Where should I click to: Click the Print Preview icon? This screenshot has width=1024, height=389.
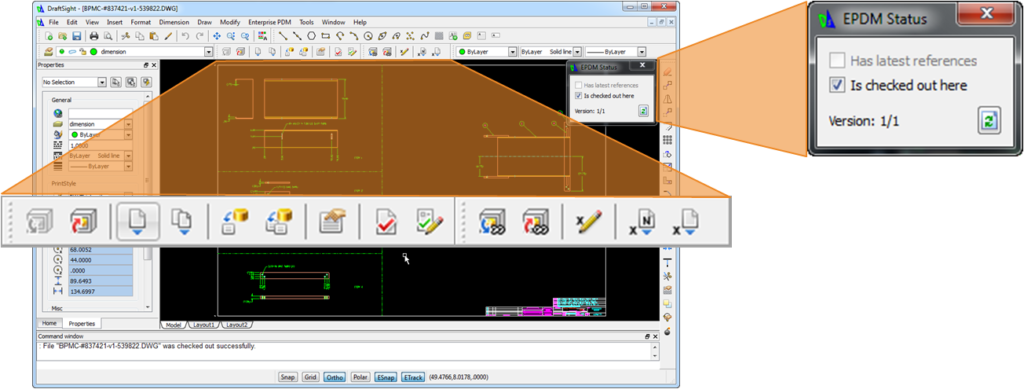[108, 36]
